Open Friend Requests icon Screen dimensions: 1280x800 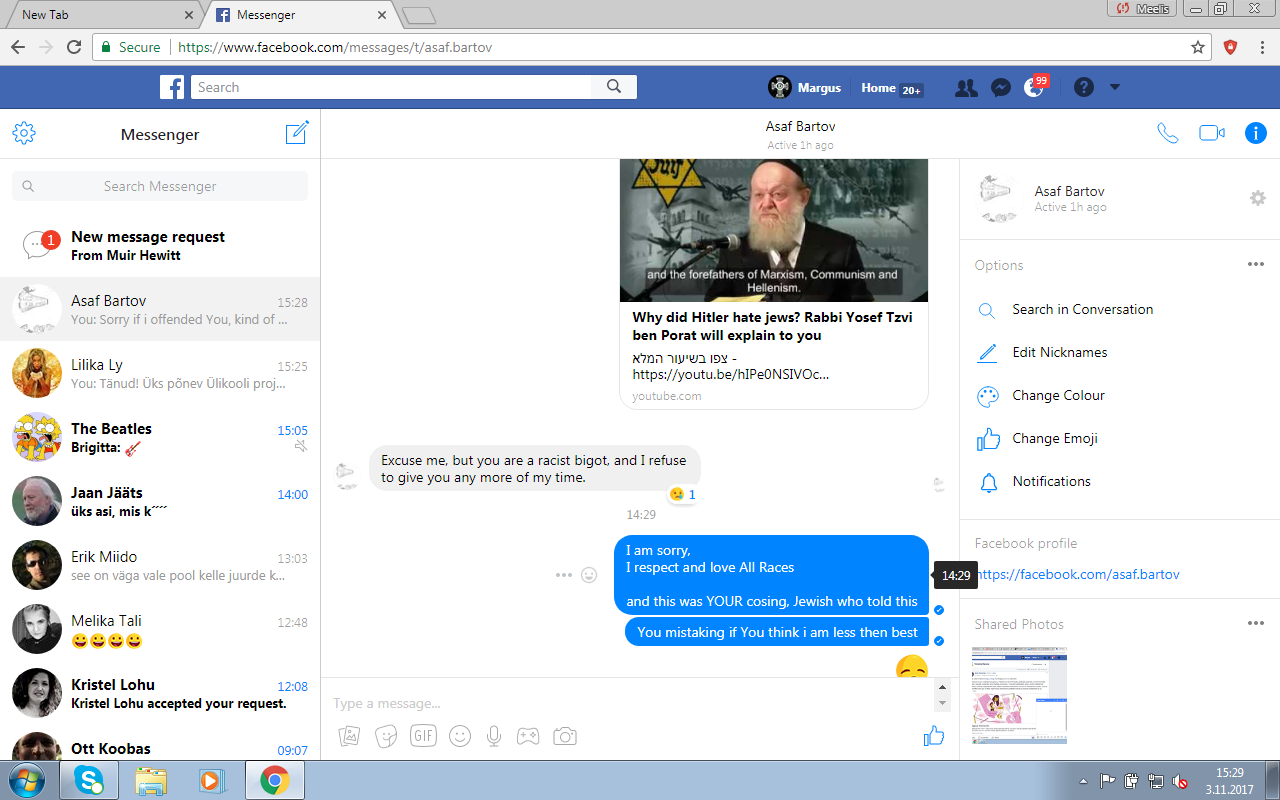pyautogui.click(x=966, y=88)
